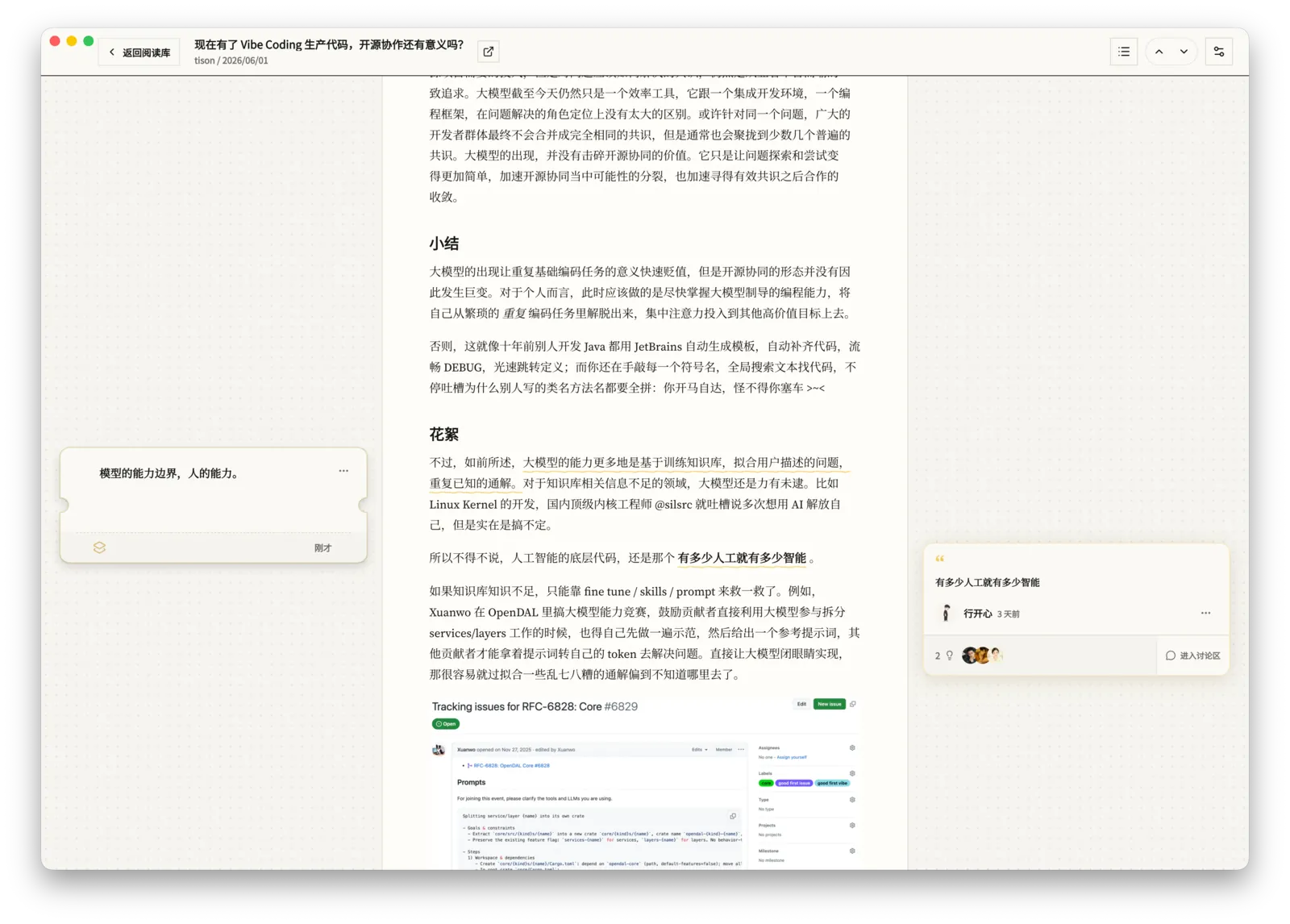Jump to previous item with up chevron
Viewport: 1290px width, 924px height.
1159,52
